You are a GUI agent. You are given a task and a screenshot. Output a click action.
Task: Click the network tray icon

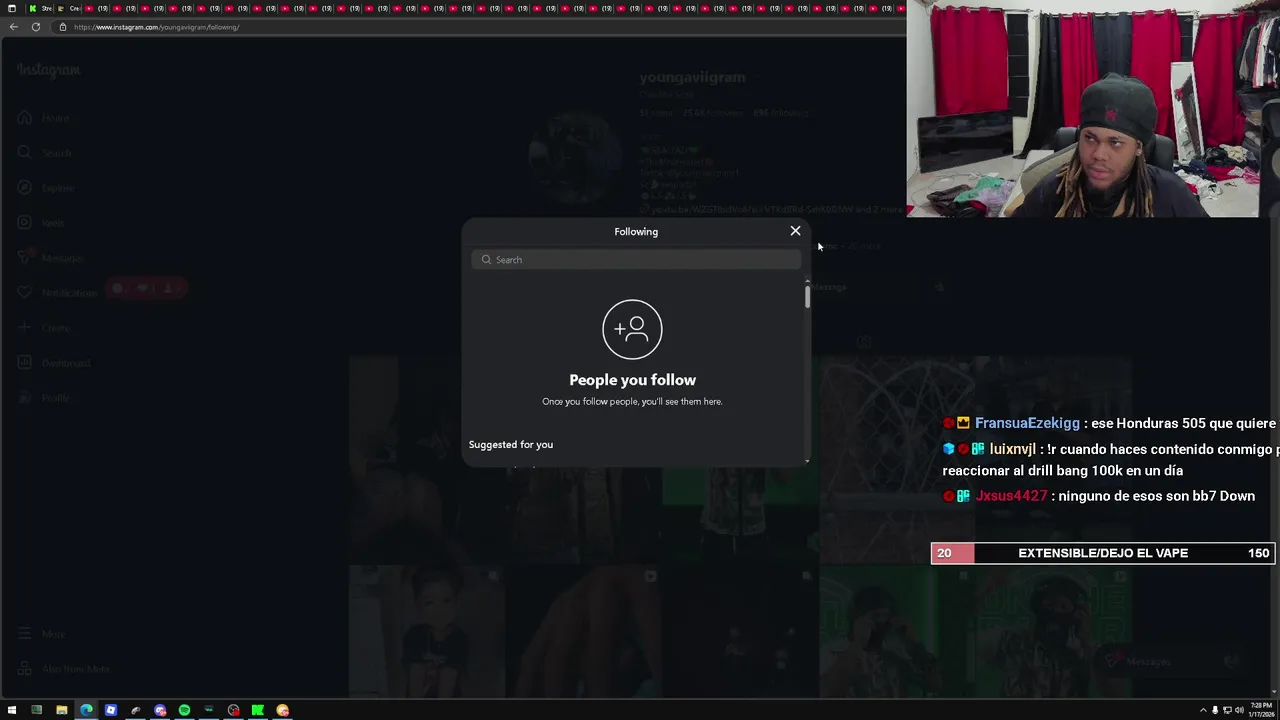pos(1227,710)
